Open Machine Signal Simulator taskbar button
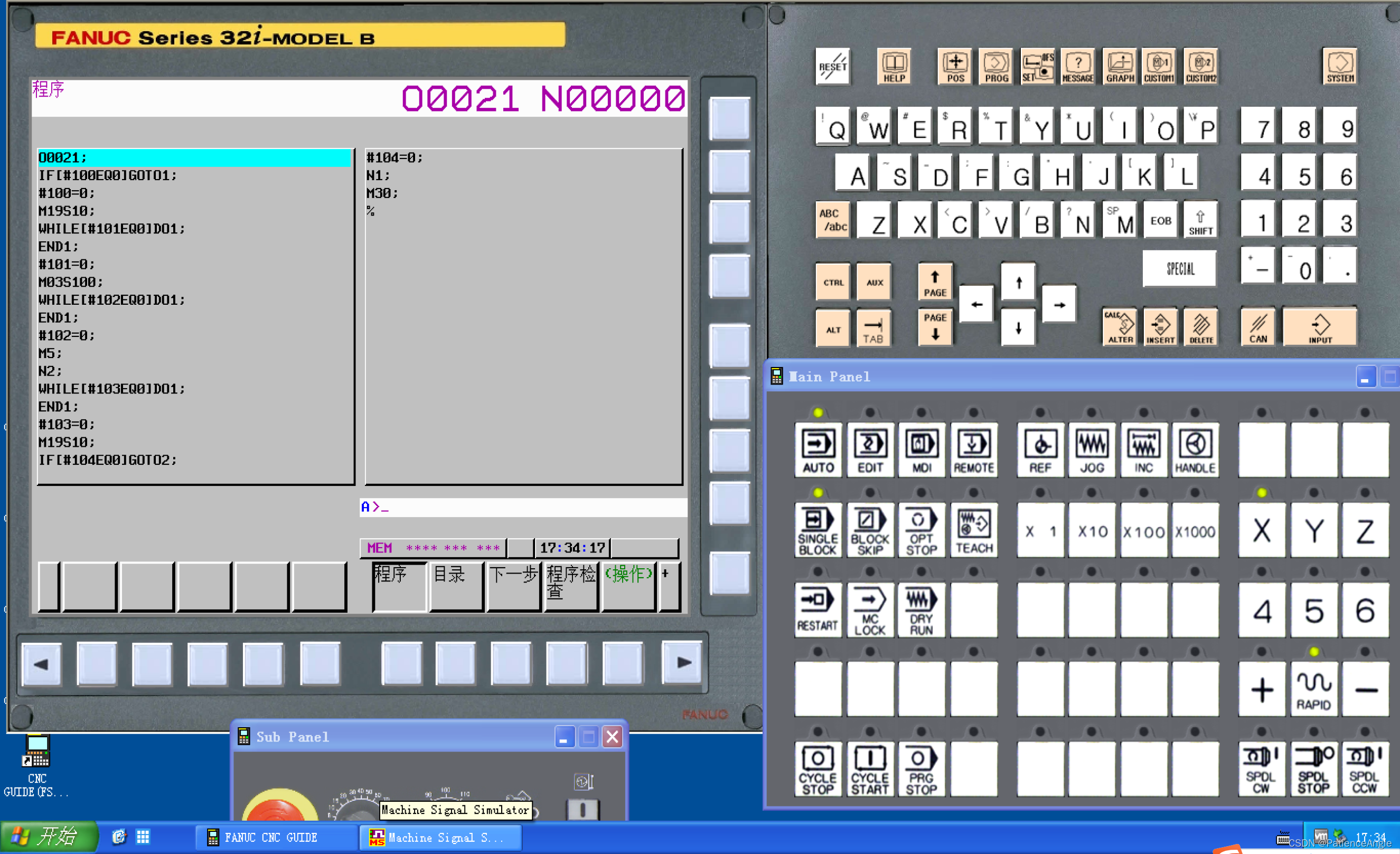 (x=440, y=837)
